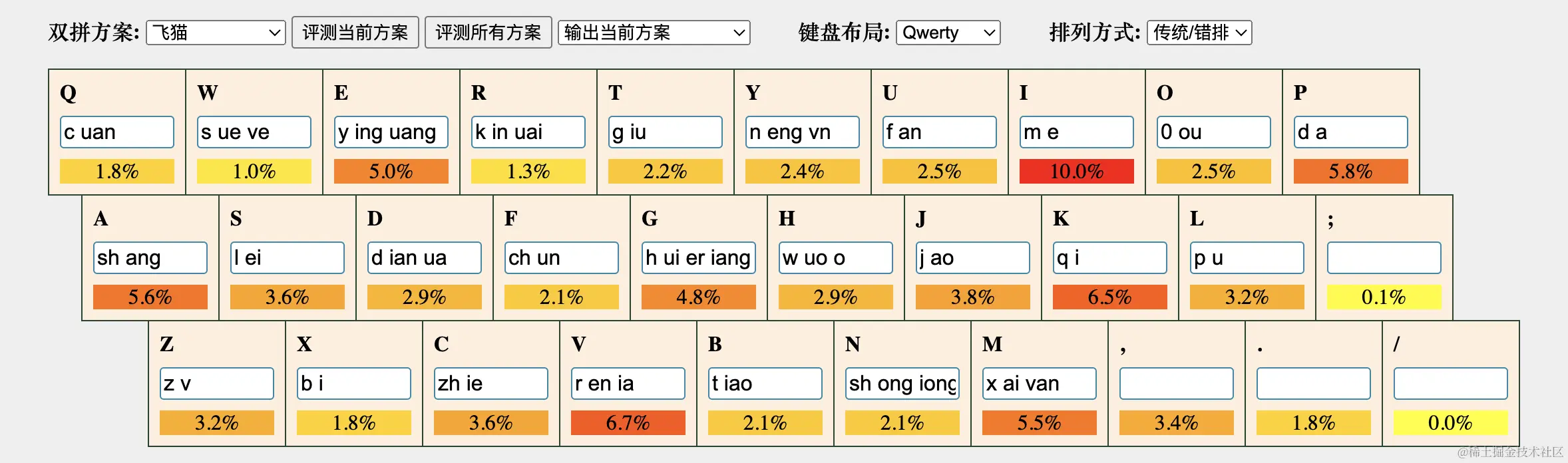The height and width of the screenshot is (463, 1568).
Task: Click the M key letter label
Action: click(x=992, y=344)
